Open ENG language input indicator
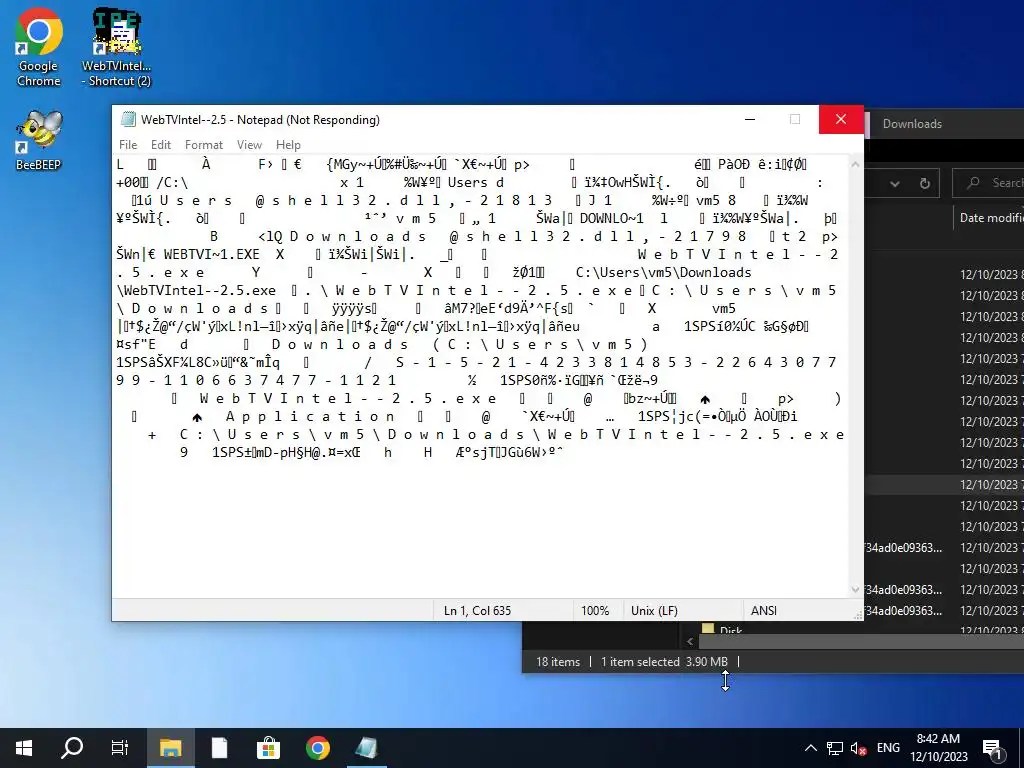Screen dimensions: 1024x768 coord(888,748)
